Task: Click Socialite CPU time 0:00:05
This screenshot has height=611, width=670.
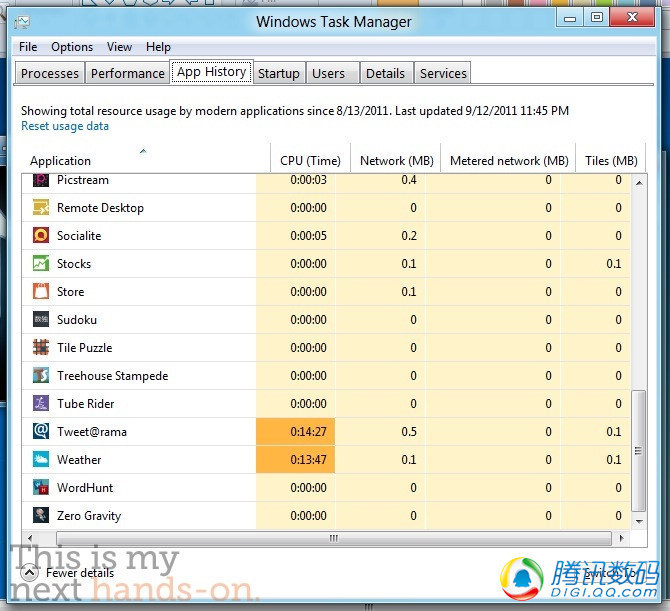Action: pyautogui.click(x=309, y=235)
